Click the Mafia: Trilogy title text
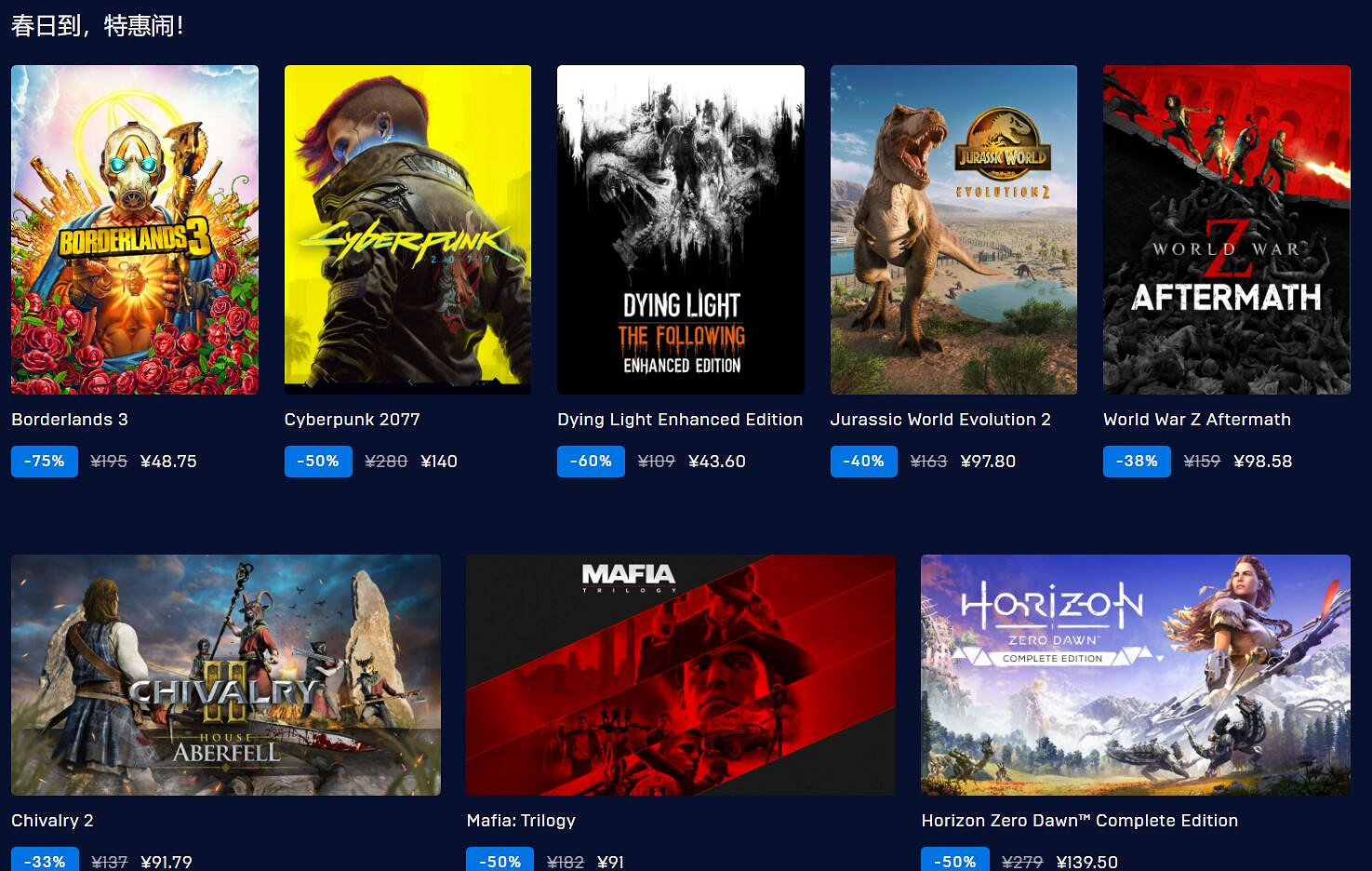 click(521, 821)
